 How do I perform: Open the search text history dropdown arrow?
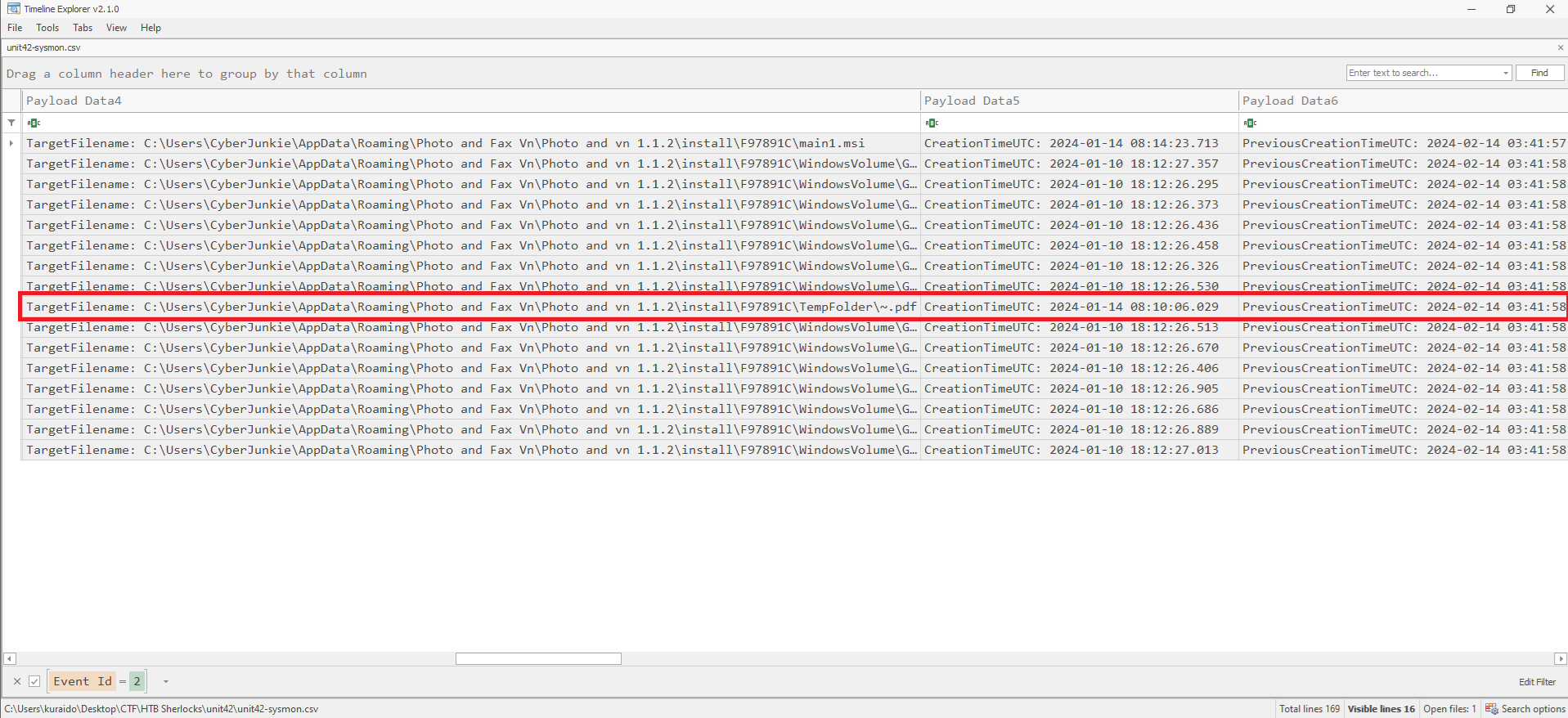click(1505, 73)
